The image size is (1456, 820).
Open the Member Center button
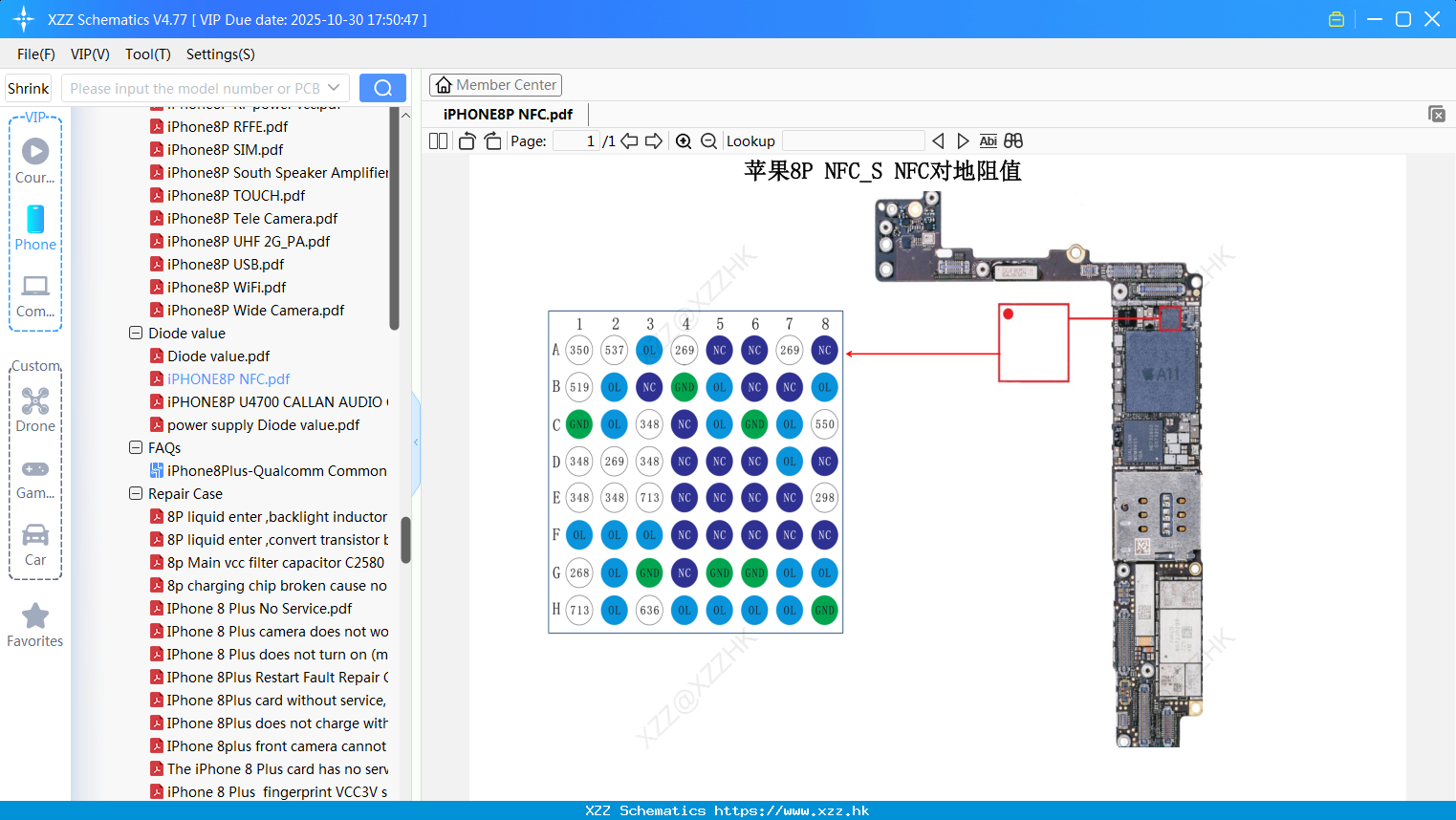click(x=495, y=85)
